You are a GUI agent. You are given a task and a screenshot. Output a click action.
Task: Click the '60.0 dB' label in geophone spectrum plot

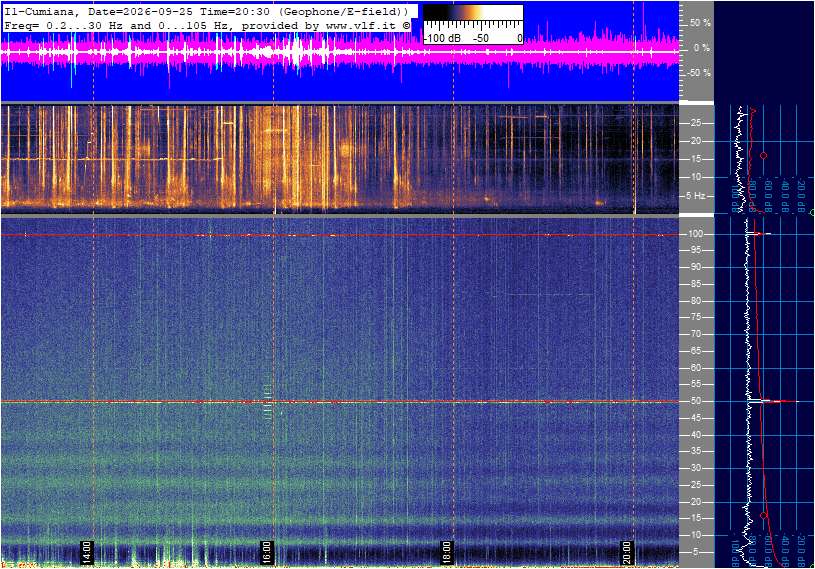[x=768, y=195]
